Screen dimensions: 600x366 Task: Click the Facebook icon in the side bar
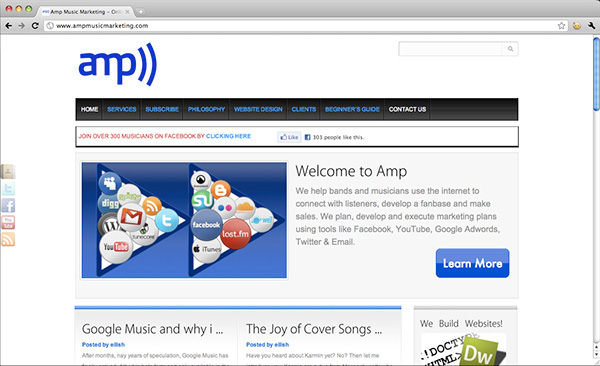[x=8, y=205]
